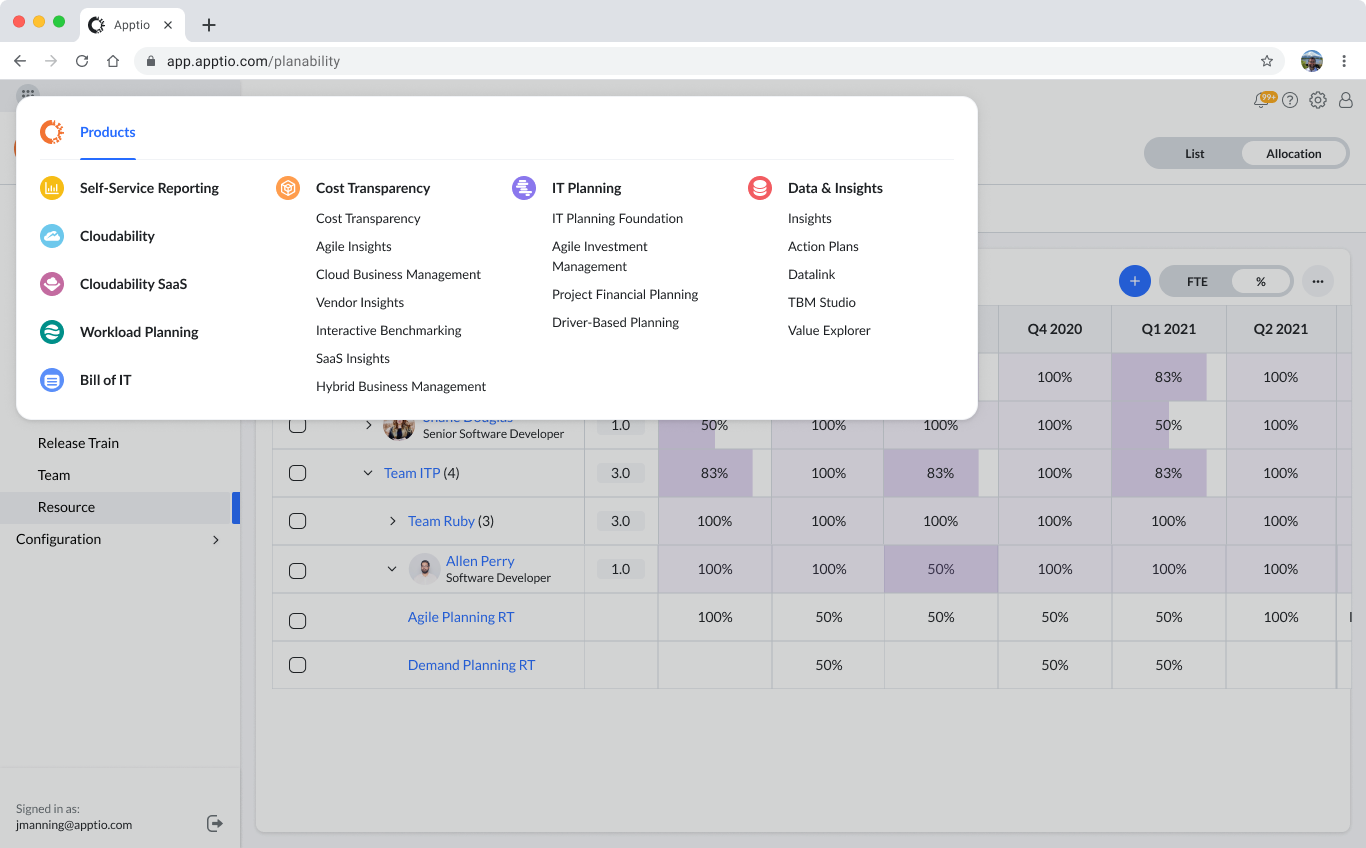This screenshot has width=1366, height=848.
Task: Open the settings gear icon
Action: pyautogui.click(x=1318, y=100)
